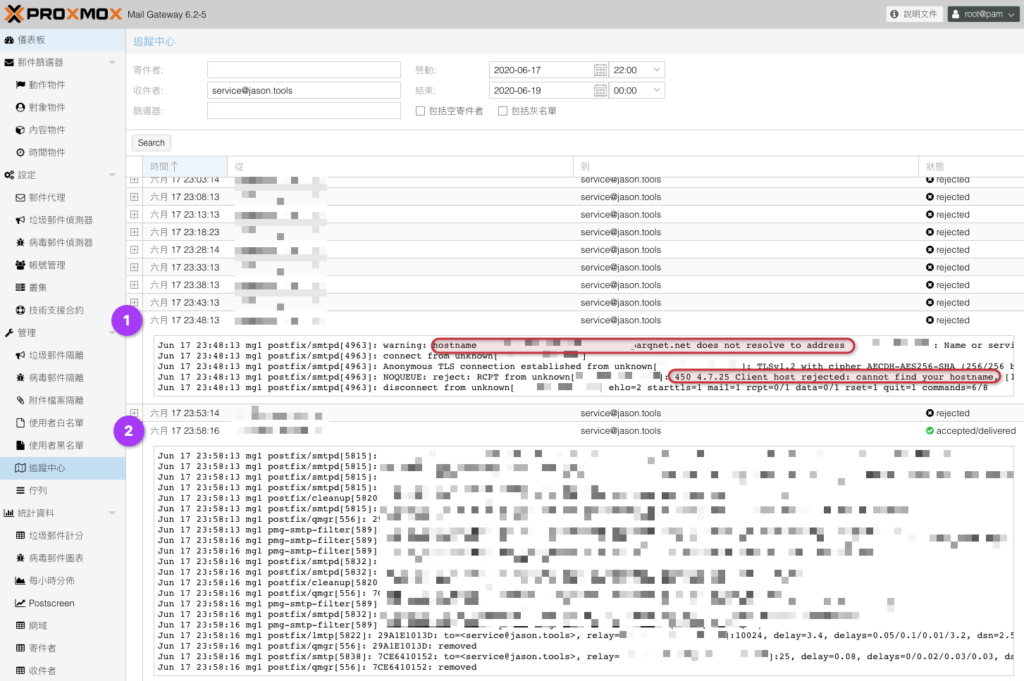Click the 技術支援合約 lifebuoy icon
The width and height of the screenshot is (1024, 681).
pos(20,310)
